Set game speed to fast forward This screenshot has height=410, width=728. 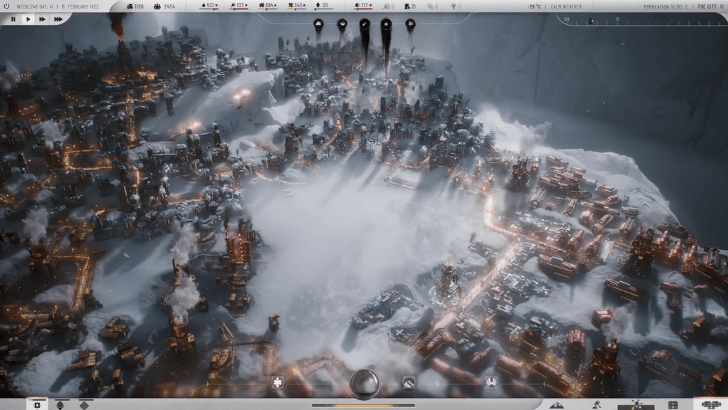[42, 19]
